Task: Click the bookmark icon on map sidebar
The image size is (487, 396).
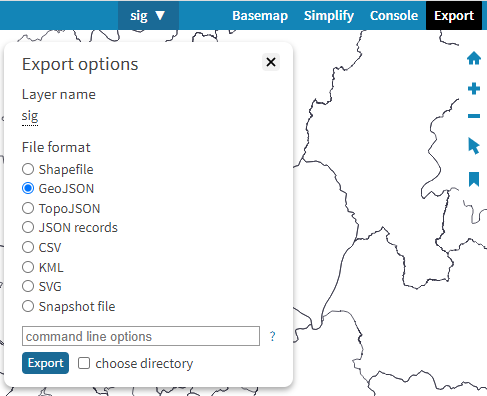Action: [x=474, y=179]
